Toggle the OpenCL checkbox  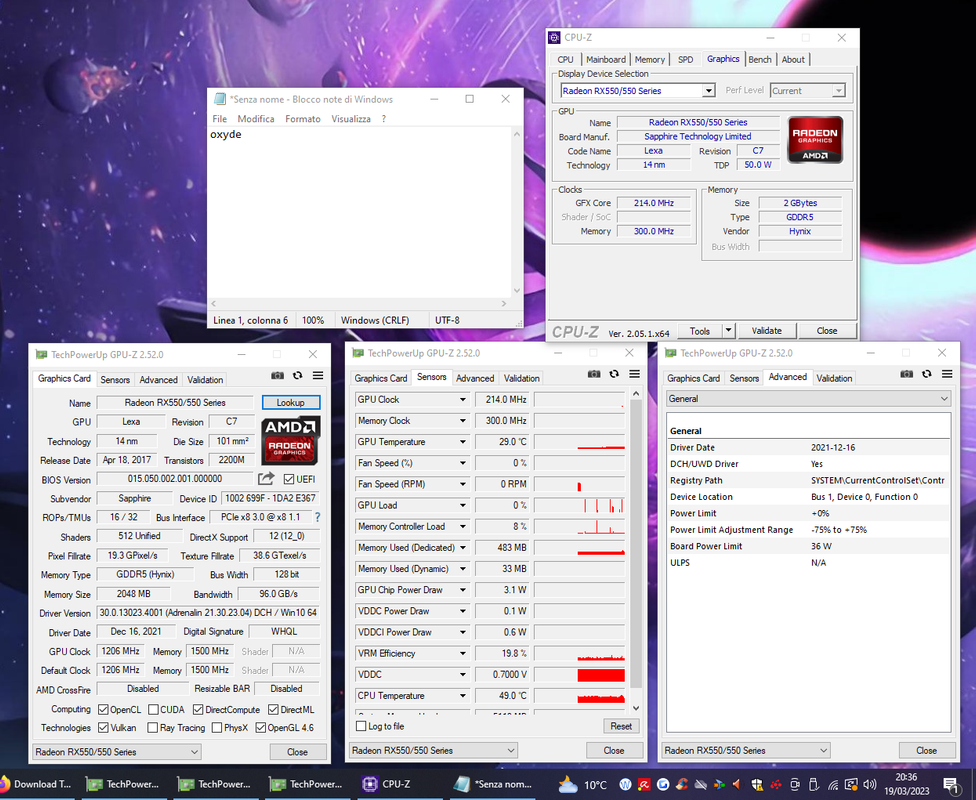(103, 710)
